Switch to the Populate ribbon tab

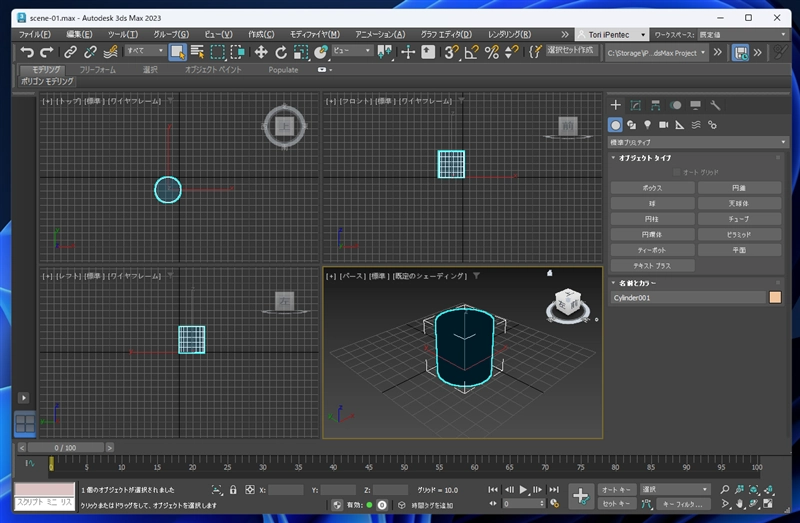283,70
